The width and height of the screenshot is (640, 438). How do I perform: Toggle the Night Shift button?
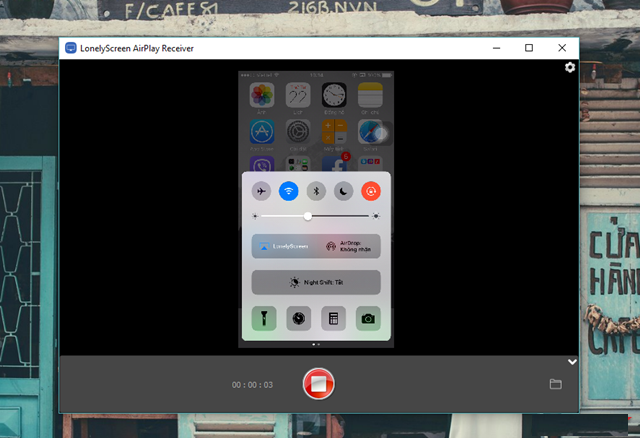click(316, 282)
